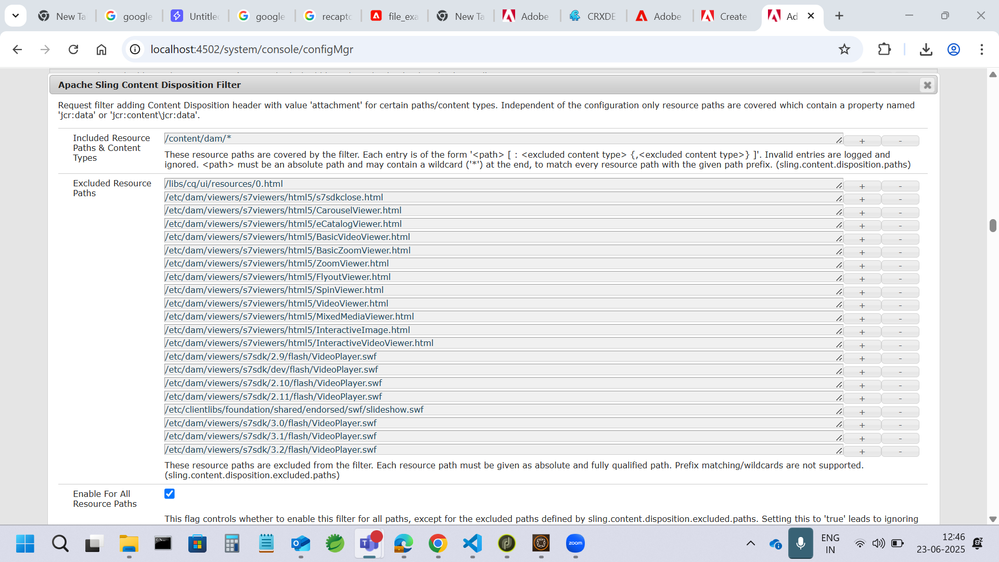This screenshot has height=562, width=999.
Task: Open Google Chrome from the taskbar
Action: pos(438,543)
